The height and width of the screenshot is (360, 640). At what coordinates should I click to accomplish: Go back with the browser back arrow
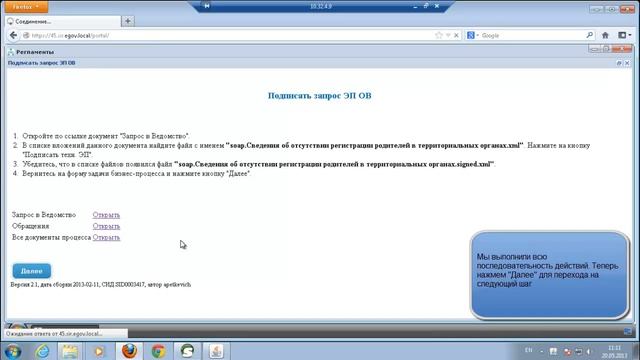click(x=13, y=36)
